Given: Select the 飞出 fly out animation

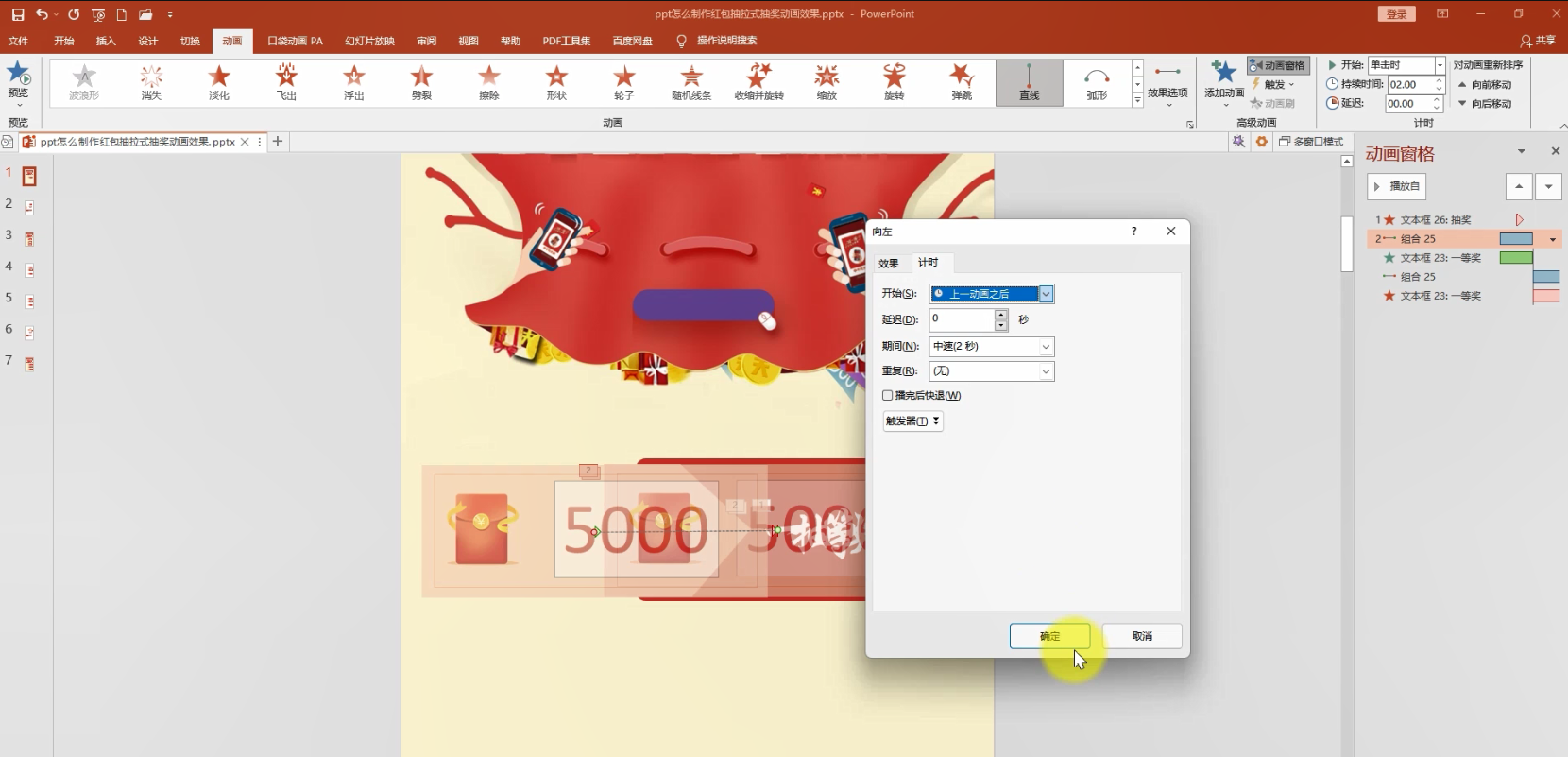Looking at the screenshot, I should 286,82.
